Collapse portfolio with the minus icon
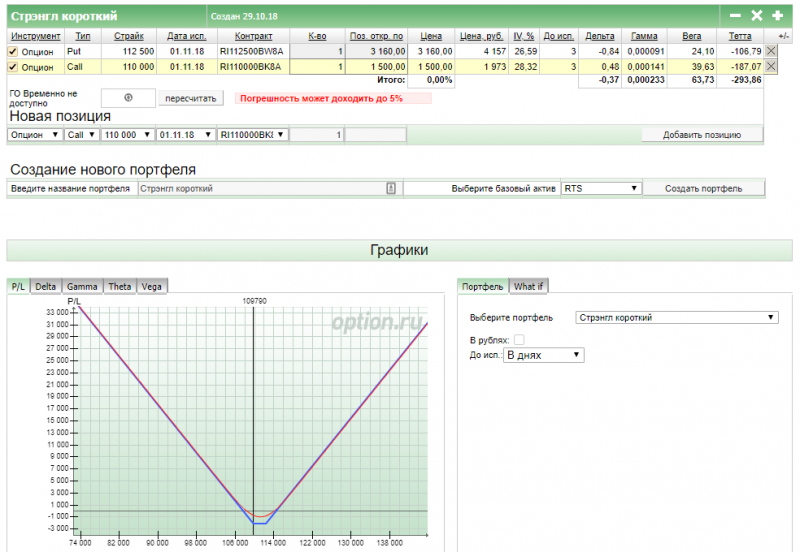The width and height of the screenshot is (800, 552). pos(735,16)
